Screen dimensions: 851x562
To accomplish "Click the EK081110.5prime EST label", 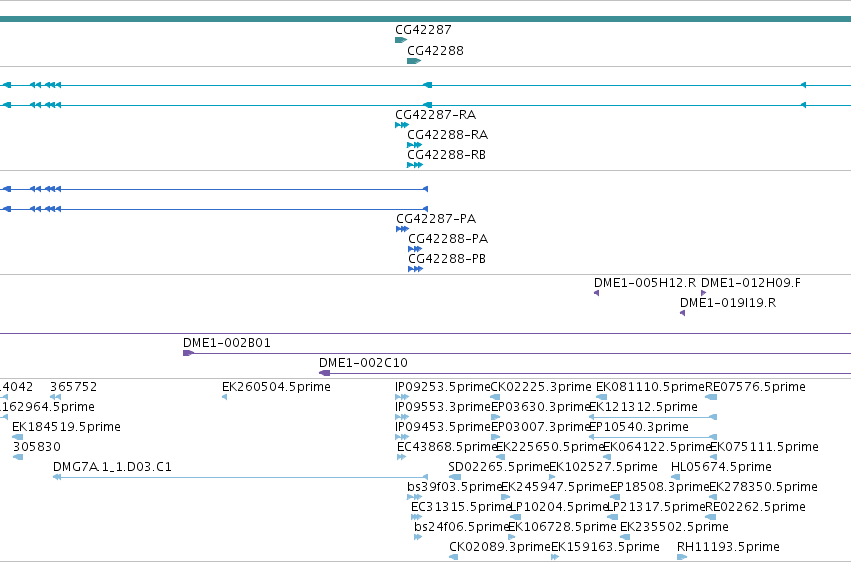I will pyautogui.click(x=650, y=387).
